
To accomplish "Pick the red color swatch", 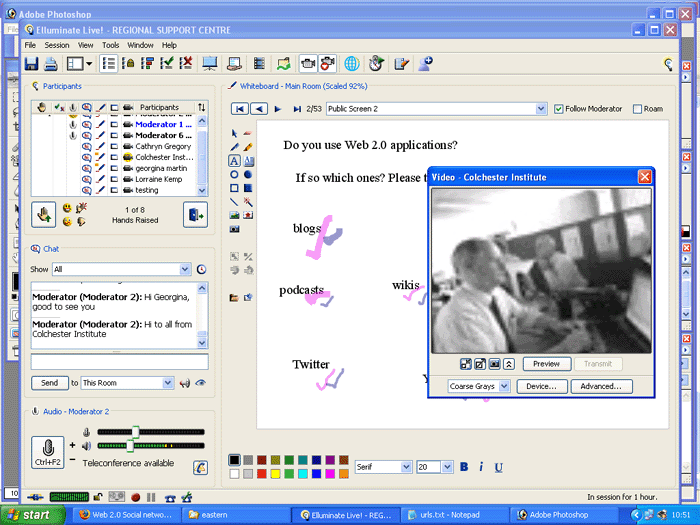I will 262,474.
